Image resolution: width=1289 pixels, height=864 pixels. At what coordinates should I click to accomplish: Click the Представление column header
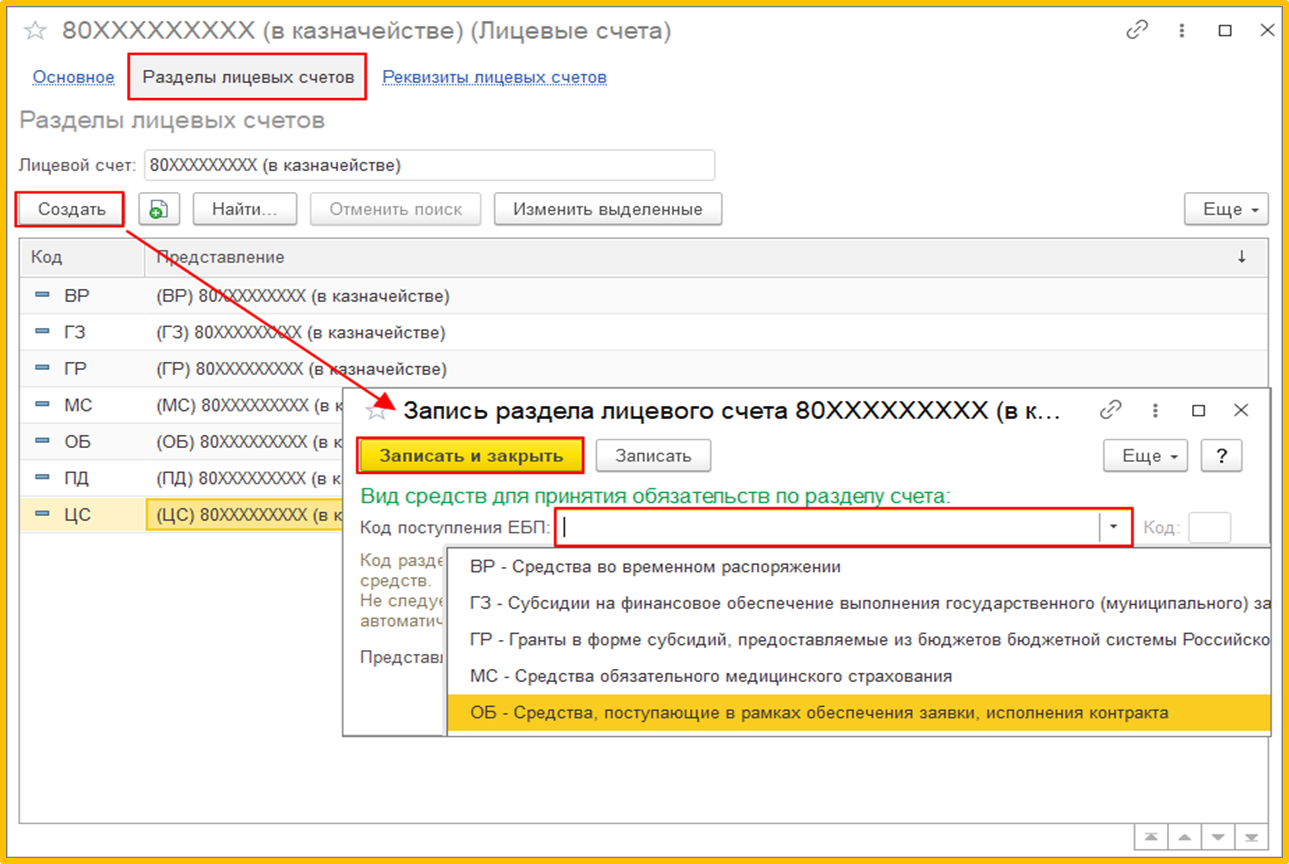[706, 257]
